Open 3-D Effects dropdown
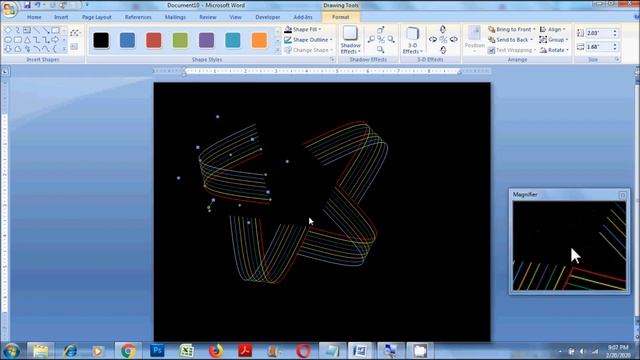Screen dimensions: 640x360 click(x=412, y=40)
